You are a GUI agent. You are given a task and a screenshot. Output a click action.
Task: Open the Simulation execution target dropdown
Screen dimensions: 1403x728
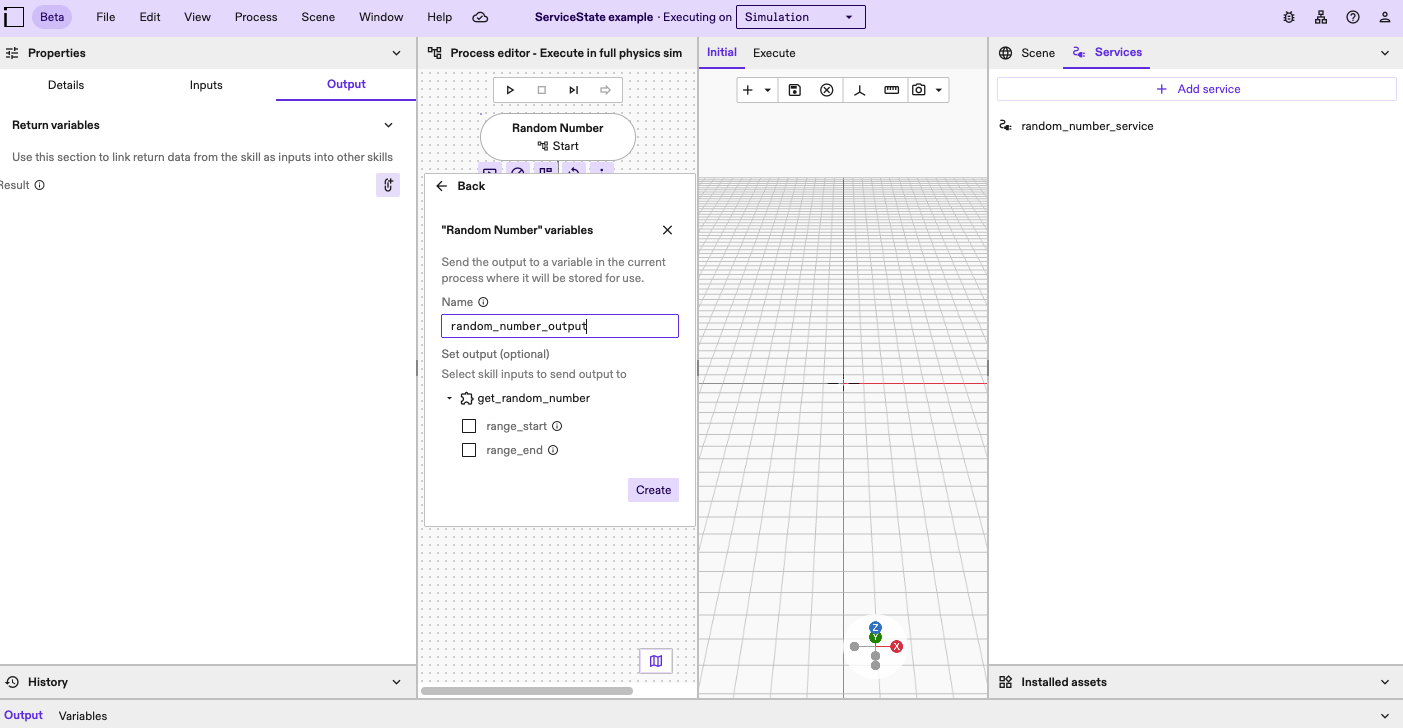(x=800, y=17)
